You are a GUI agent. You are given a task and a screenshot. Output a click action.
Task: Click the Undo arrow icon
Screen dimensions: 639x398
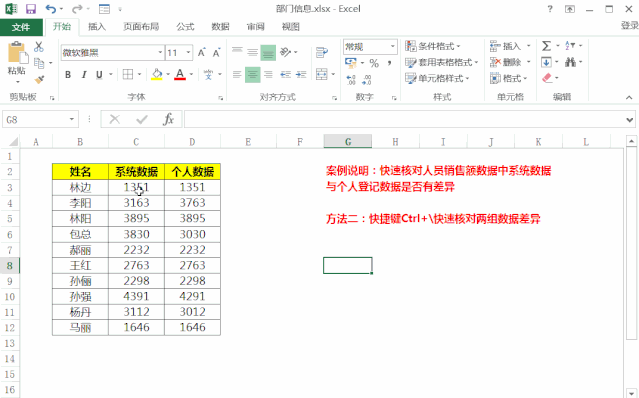pyautogui.click(x=51, y=9)
